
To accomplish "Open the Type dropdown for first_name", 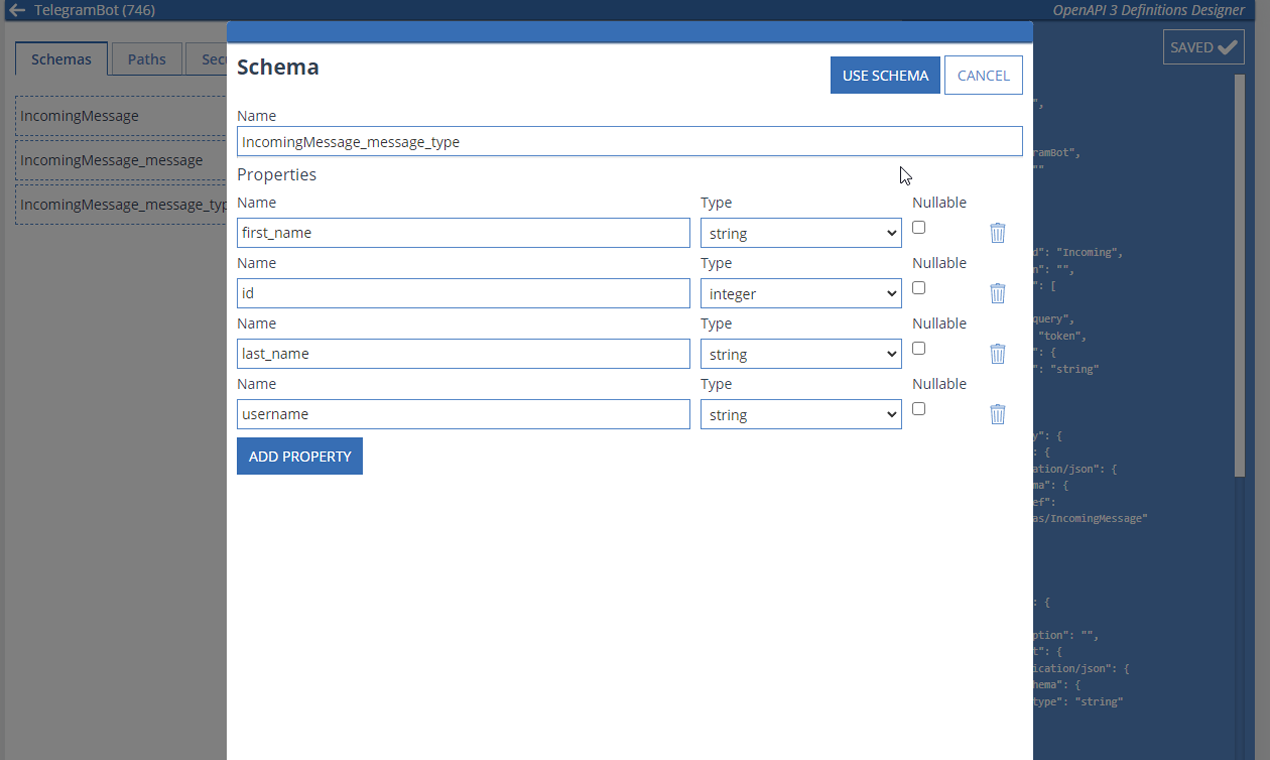I will pyautogui.click(x=801, y=233).
